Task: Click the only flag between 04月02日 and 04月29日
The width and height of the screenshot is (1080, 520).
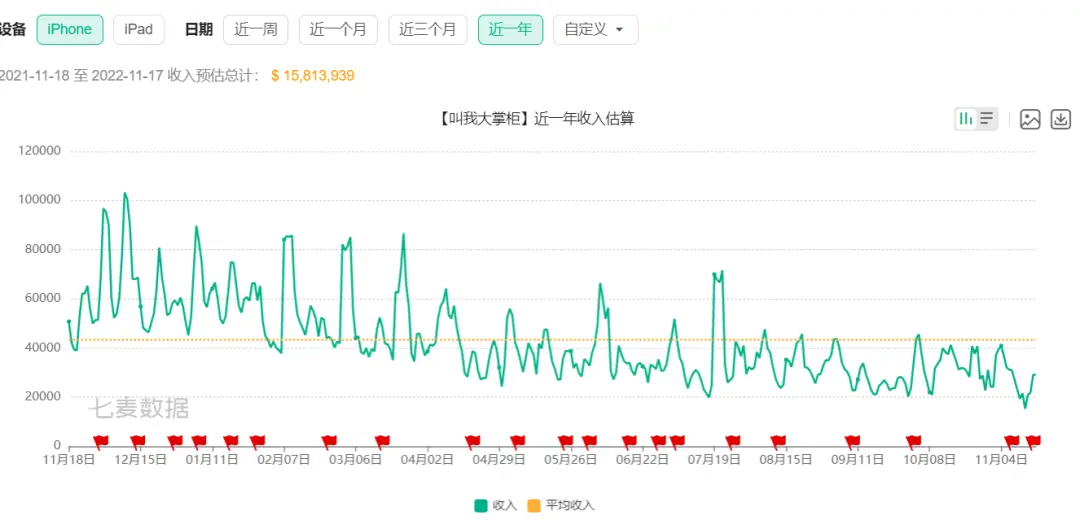Action: click(x=472, y=441)
